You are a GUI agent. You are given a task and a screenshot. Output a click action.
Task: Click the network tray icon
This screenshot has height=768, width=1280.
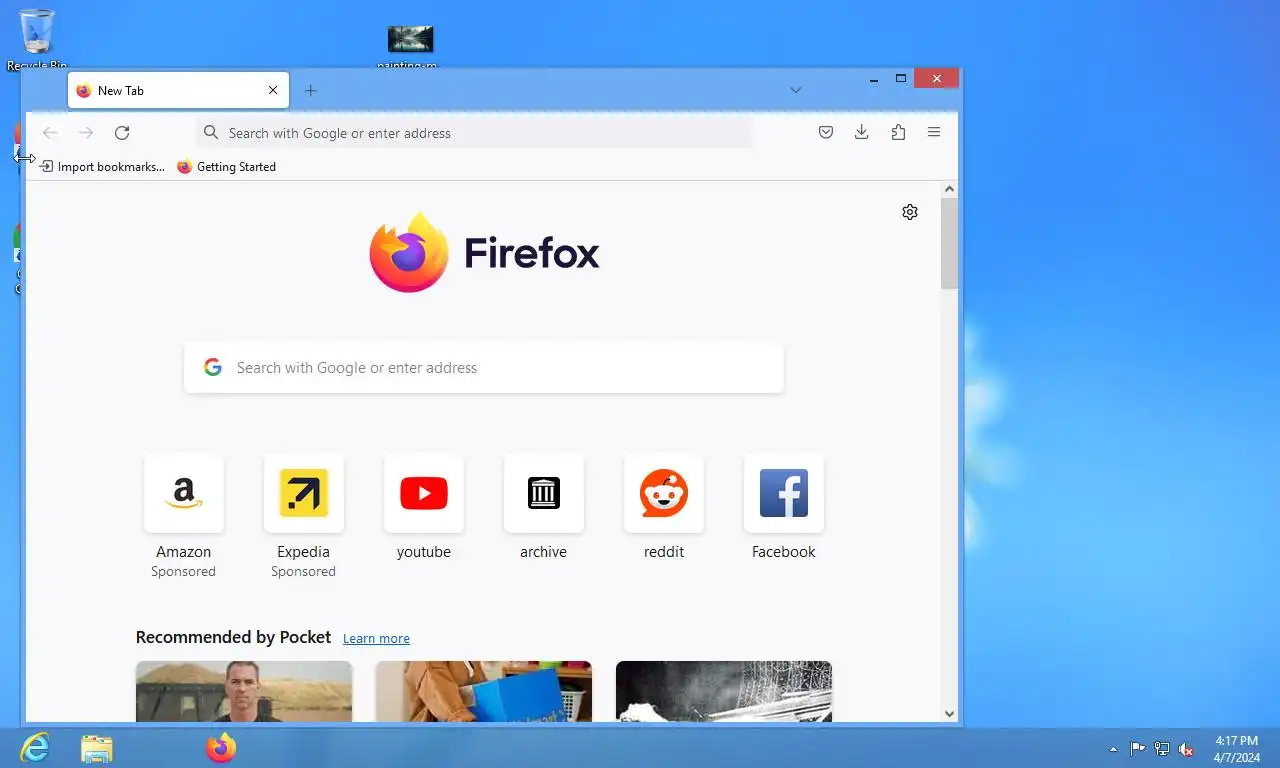point(1162,749)
